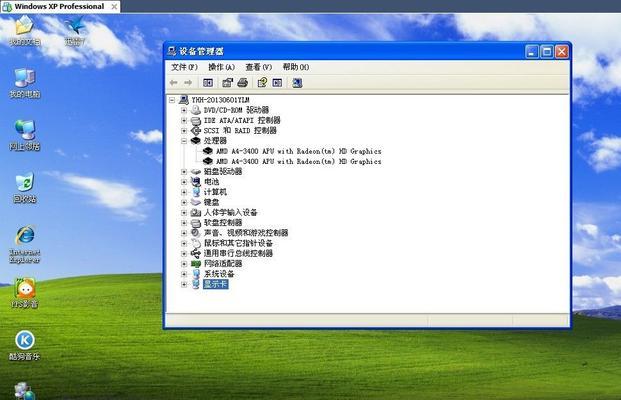Expand the 计算机 node
Viewport: 621px width, 400px height.
(x=184, y=192)
